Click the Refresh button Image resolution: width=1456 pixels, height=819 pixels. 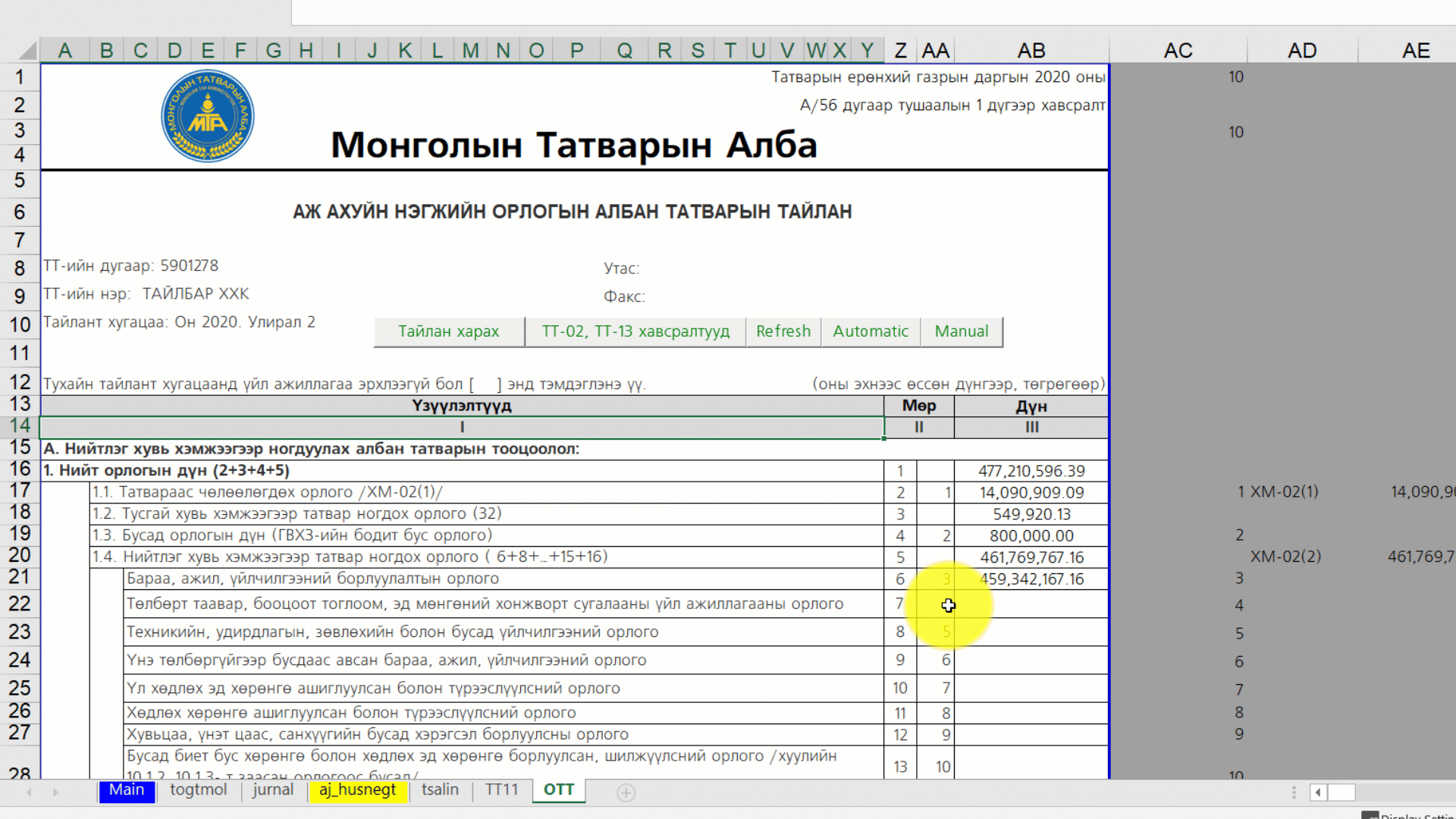click(x=783, y=331)
